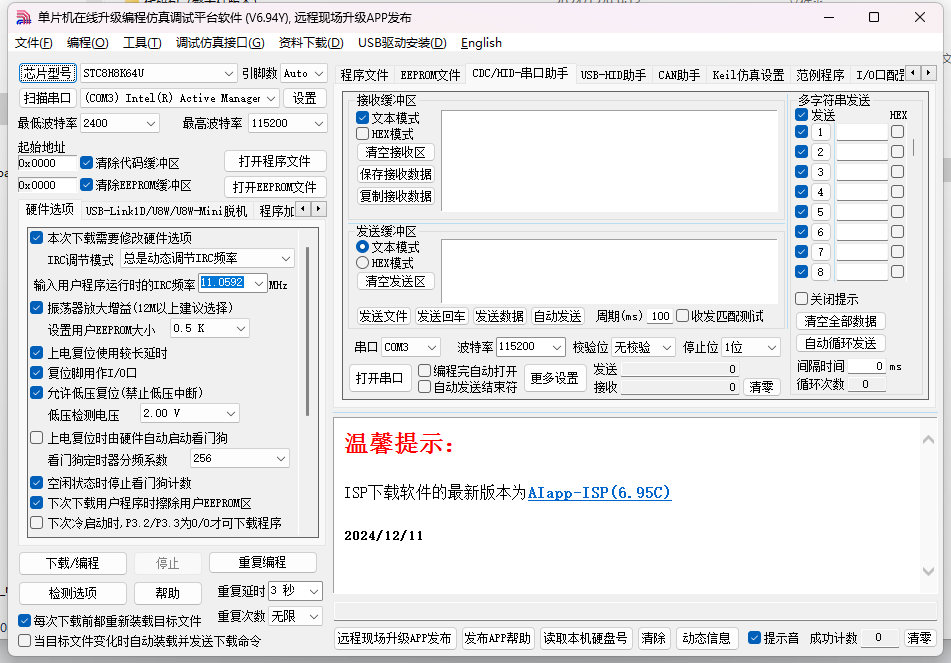
Task: Expand IRC frequency 11.0592 dropdown
Action: [259, 283]
